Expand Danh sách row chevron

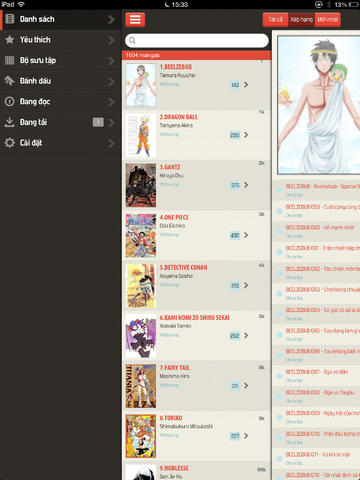pos(111,19)
